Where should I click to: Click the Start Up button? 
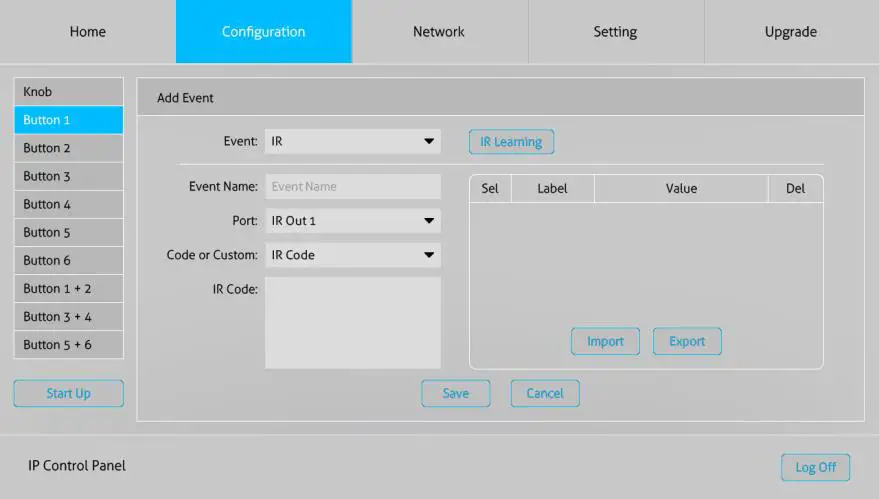pos(68,393)
